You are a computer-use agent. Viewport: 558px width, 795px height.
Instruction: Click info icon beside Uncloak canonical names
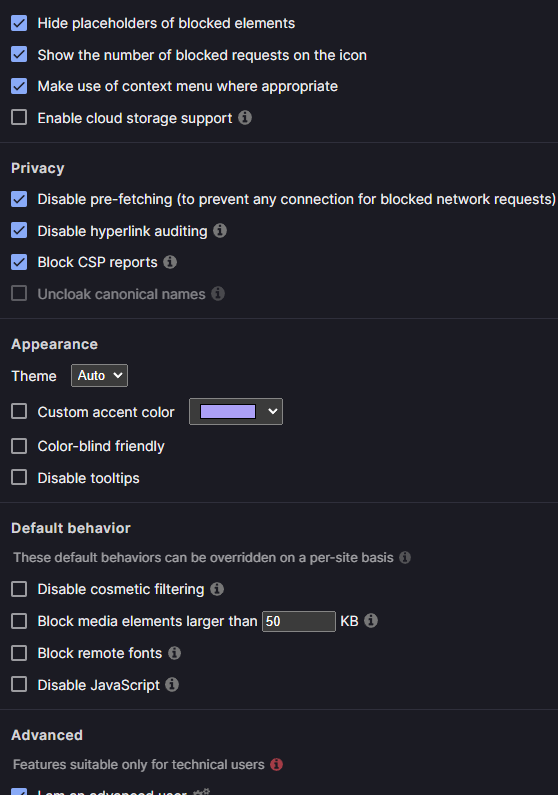point(218,294)
